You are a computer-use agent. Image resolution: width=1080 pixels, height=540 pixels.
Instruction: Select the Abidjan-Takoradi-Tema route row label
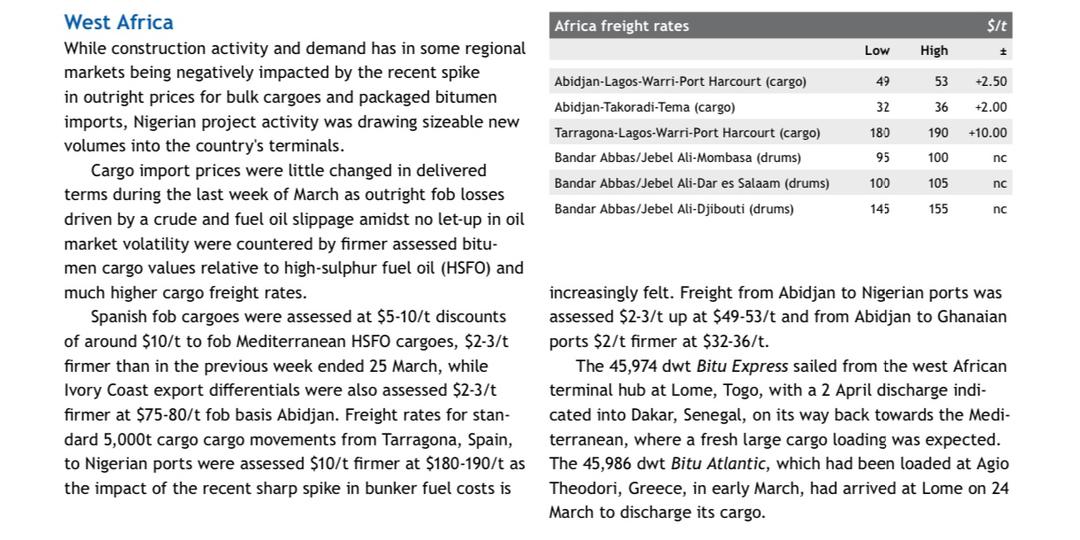pyautogui.click(x=644, y=107)
